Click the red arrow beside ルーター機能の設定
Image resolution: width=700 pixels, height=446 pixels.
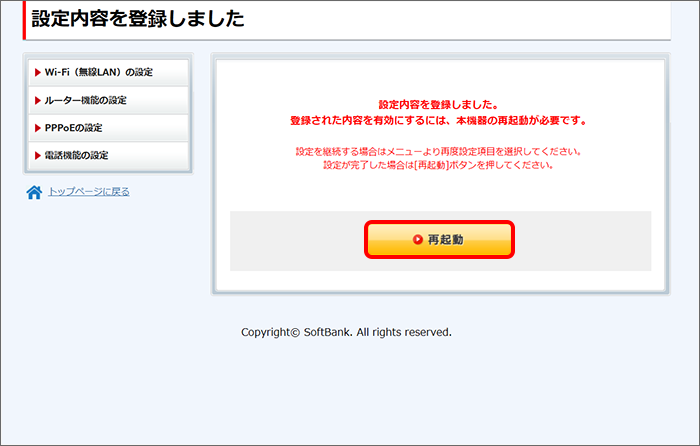pyautogui.click(x=38, y=100)
